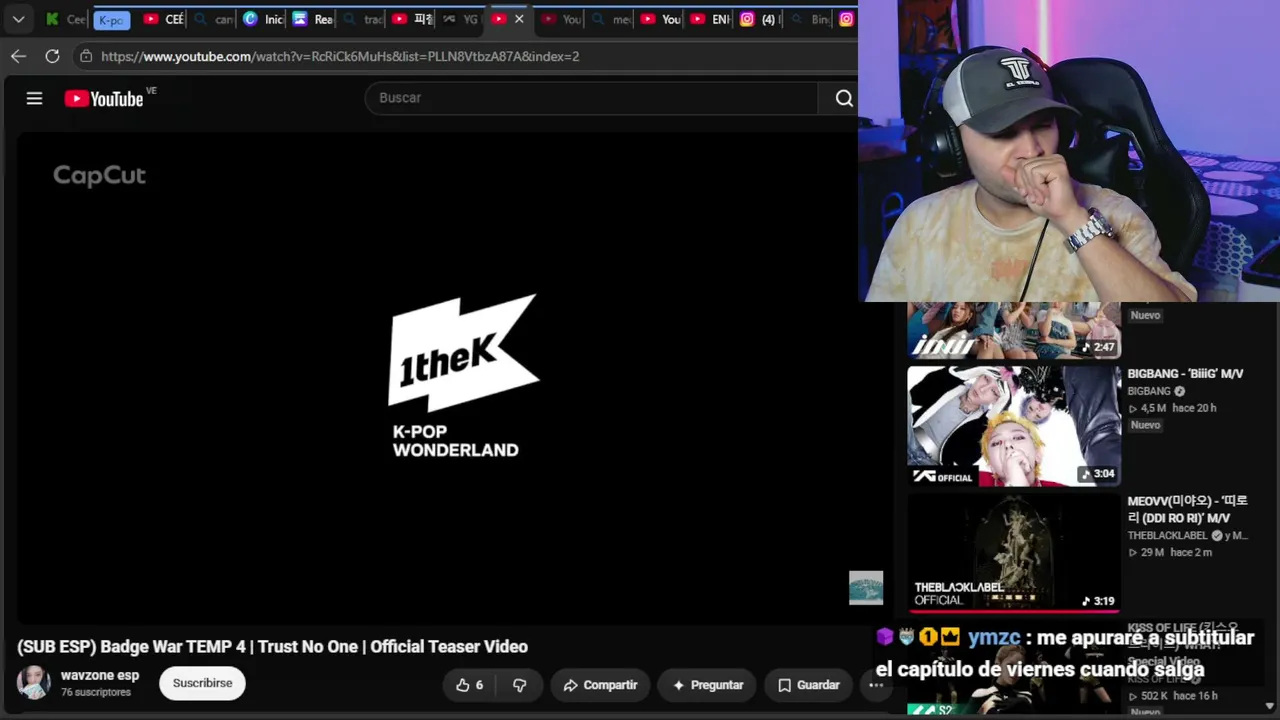Open THEBLACKLABEL channel name link

pyautogui.click(x=1168, y=536)
